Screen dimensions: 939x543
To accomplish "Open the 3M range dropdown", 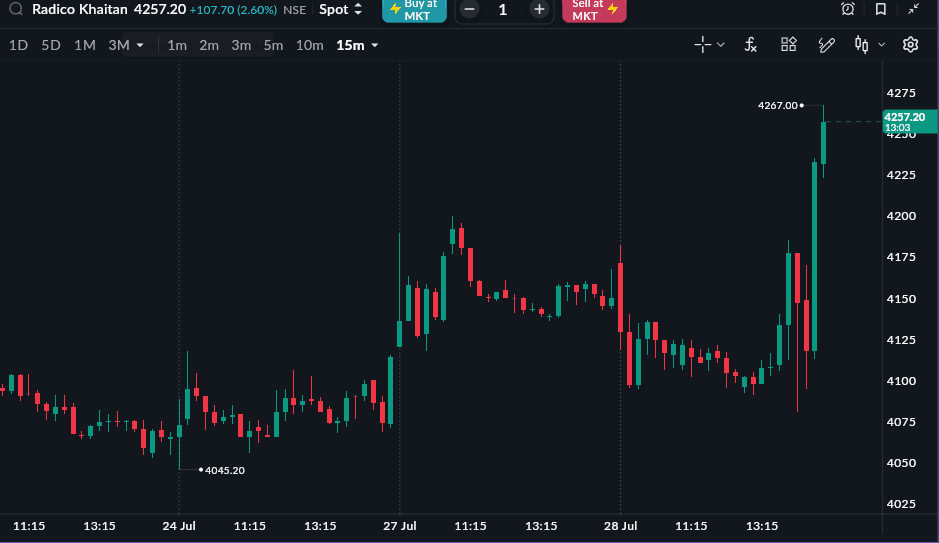I will (126, 45).
